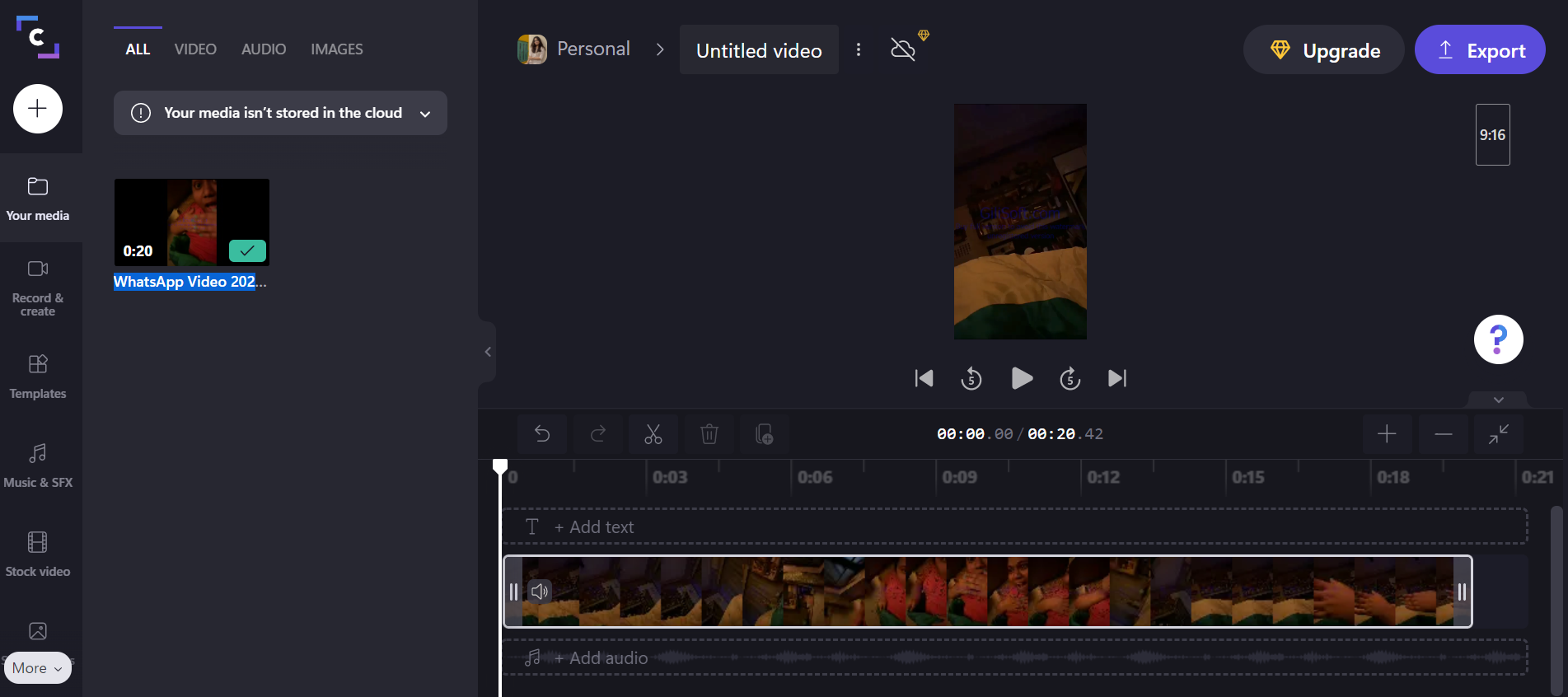Switch to the VIDEO media tab
The image size is (1568, 697).
195,49
